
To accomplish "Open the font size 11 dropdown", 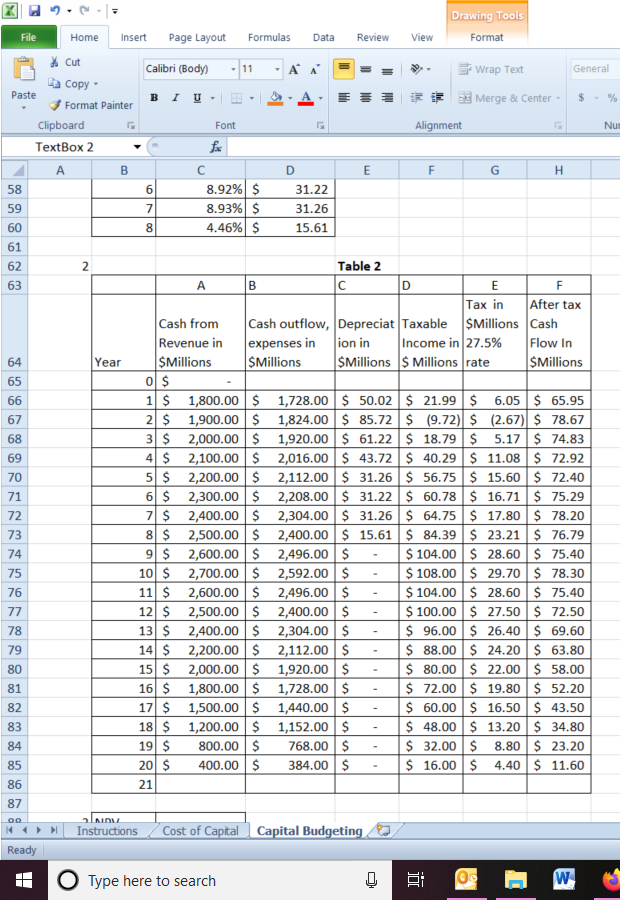I will coord(277,69).
